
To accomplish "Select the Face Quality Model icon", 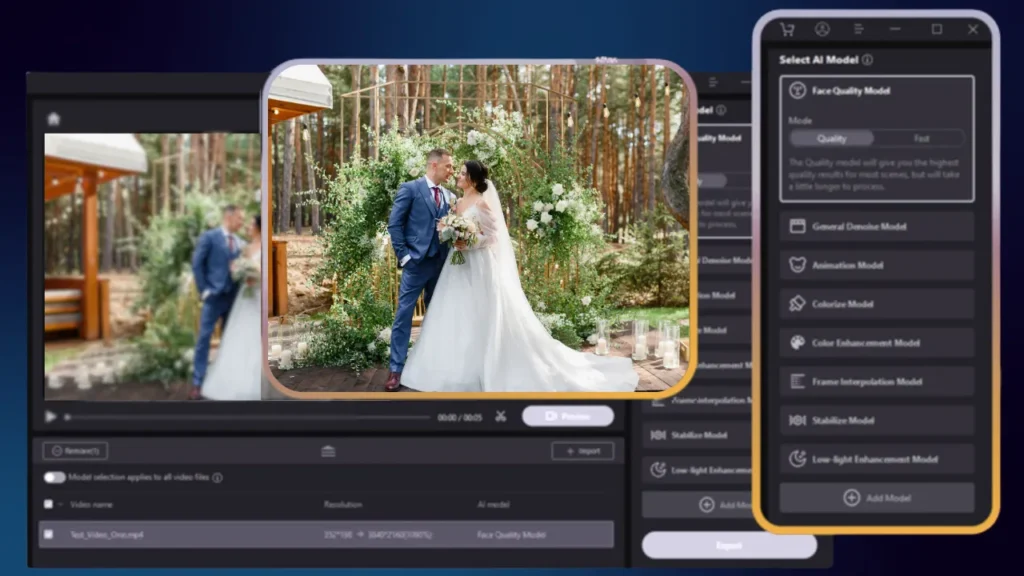I will click(x=797, y=90).
